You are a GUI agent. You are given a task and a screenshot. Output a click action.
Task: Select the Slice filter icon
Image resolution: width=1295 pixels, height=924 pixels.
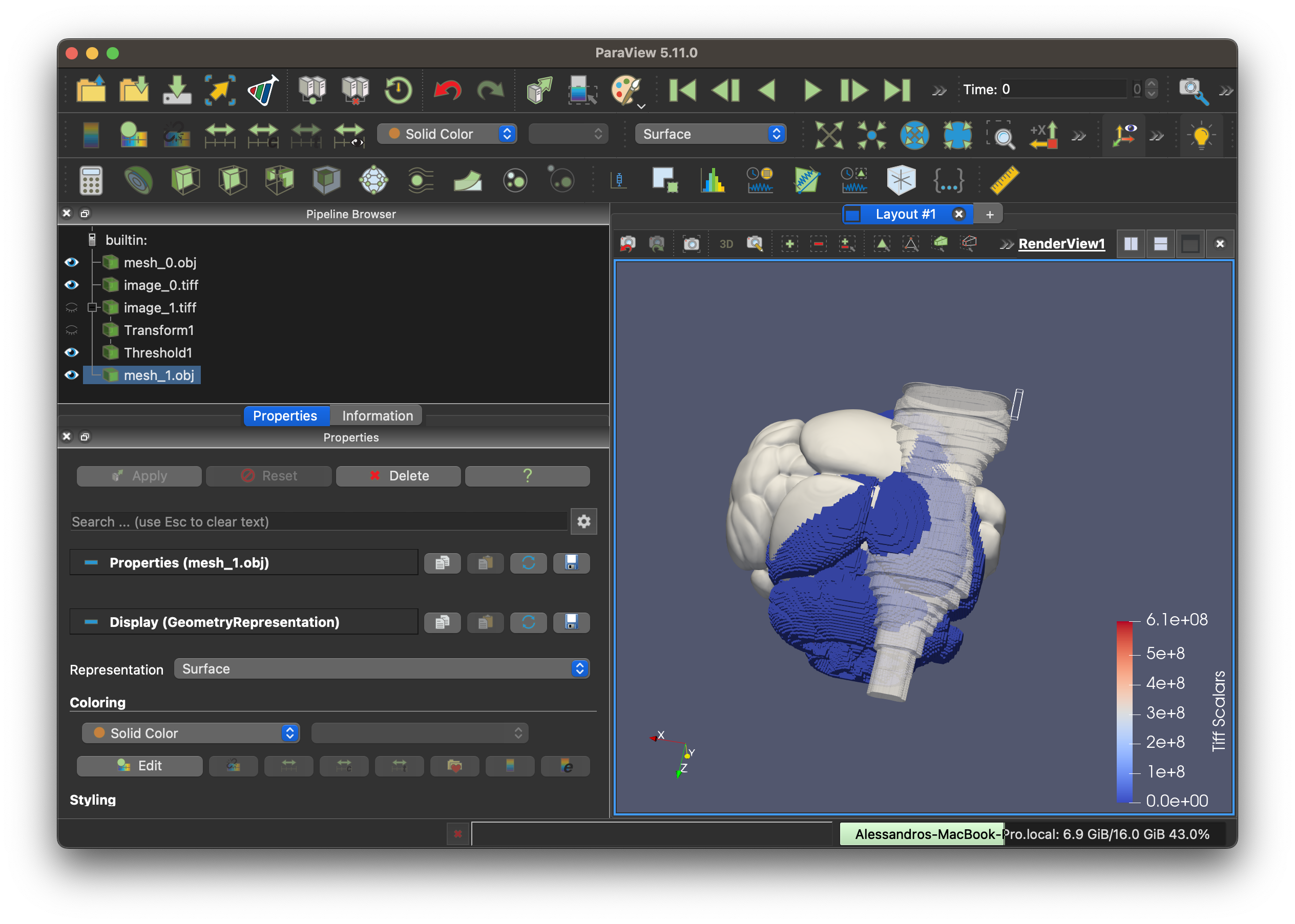(x=232, y=180)
